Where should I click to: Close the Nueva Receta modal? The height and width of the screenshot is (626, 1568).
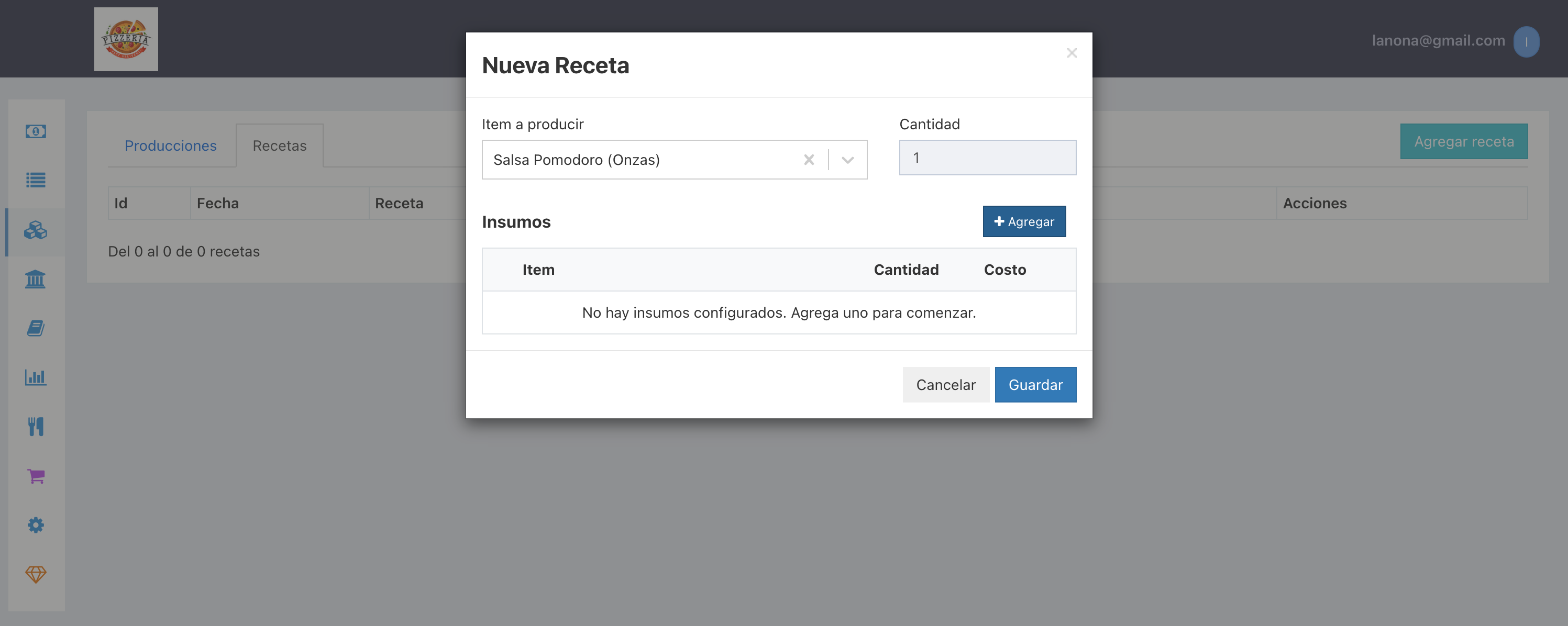(x=1072, y=53)
